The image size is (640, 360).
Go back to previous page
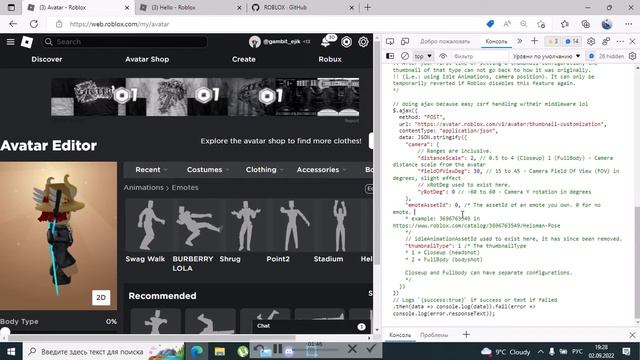[x=13, y=24]
